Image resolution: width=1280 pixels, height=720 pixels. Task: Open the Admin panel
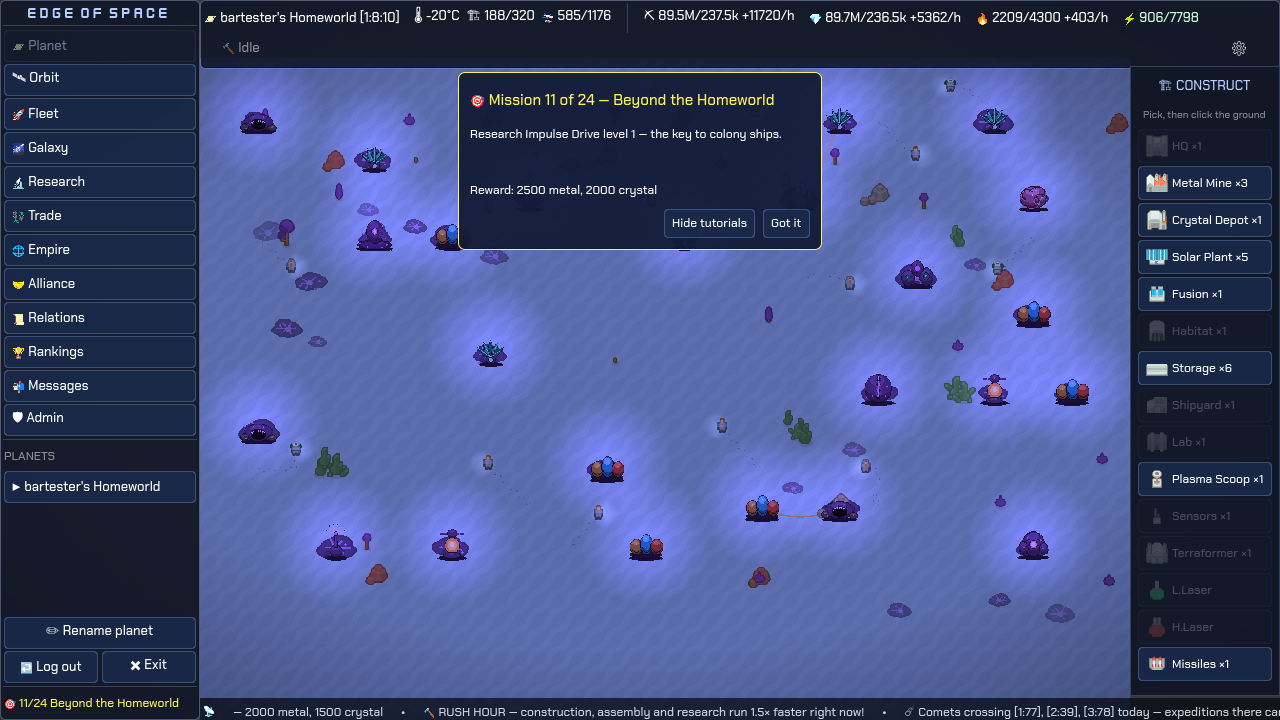pos(100,420)
